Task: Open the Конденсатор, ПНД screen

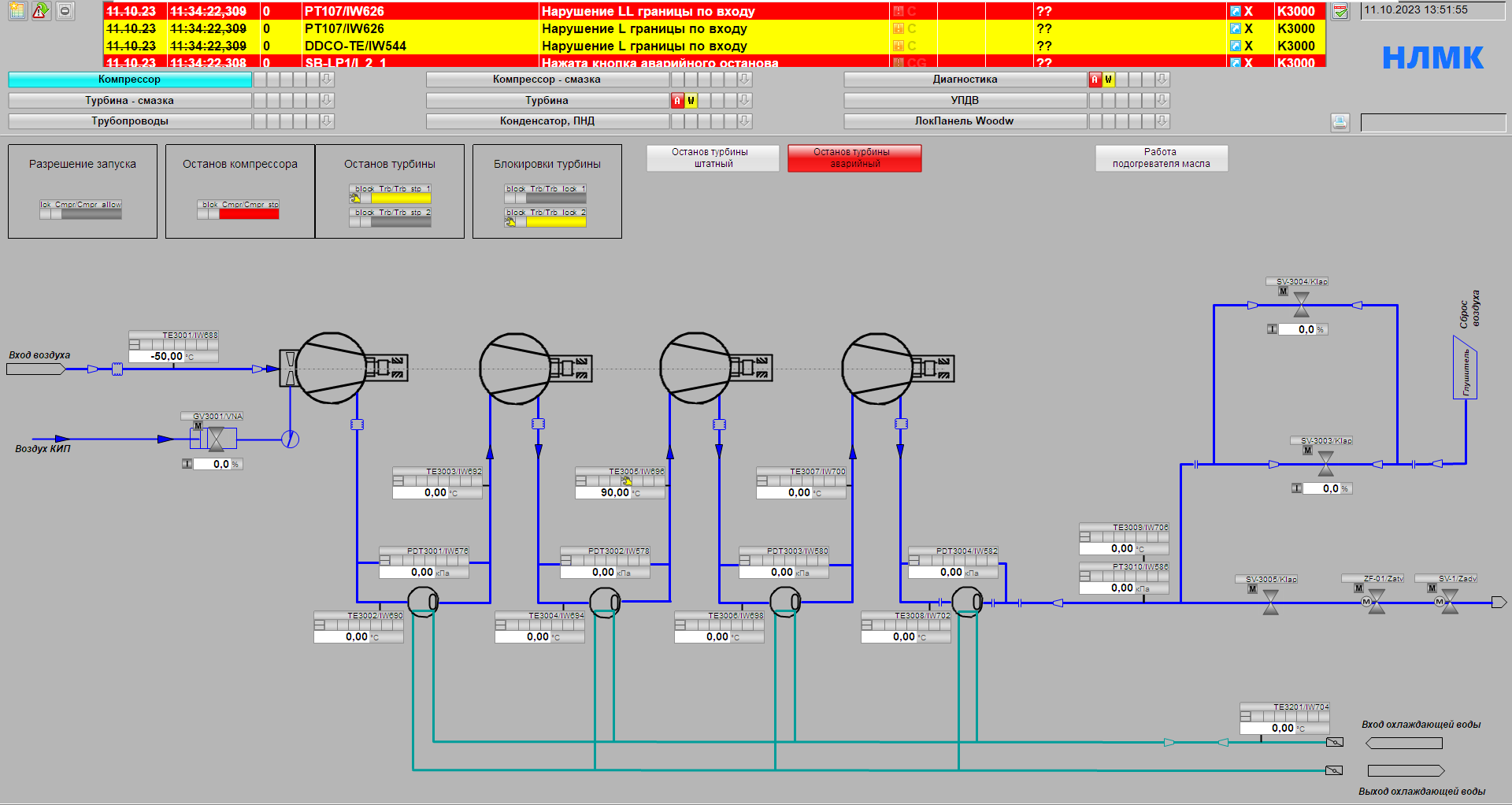Action: (547, 121)
